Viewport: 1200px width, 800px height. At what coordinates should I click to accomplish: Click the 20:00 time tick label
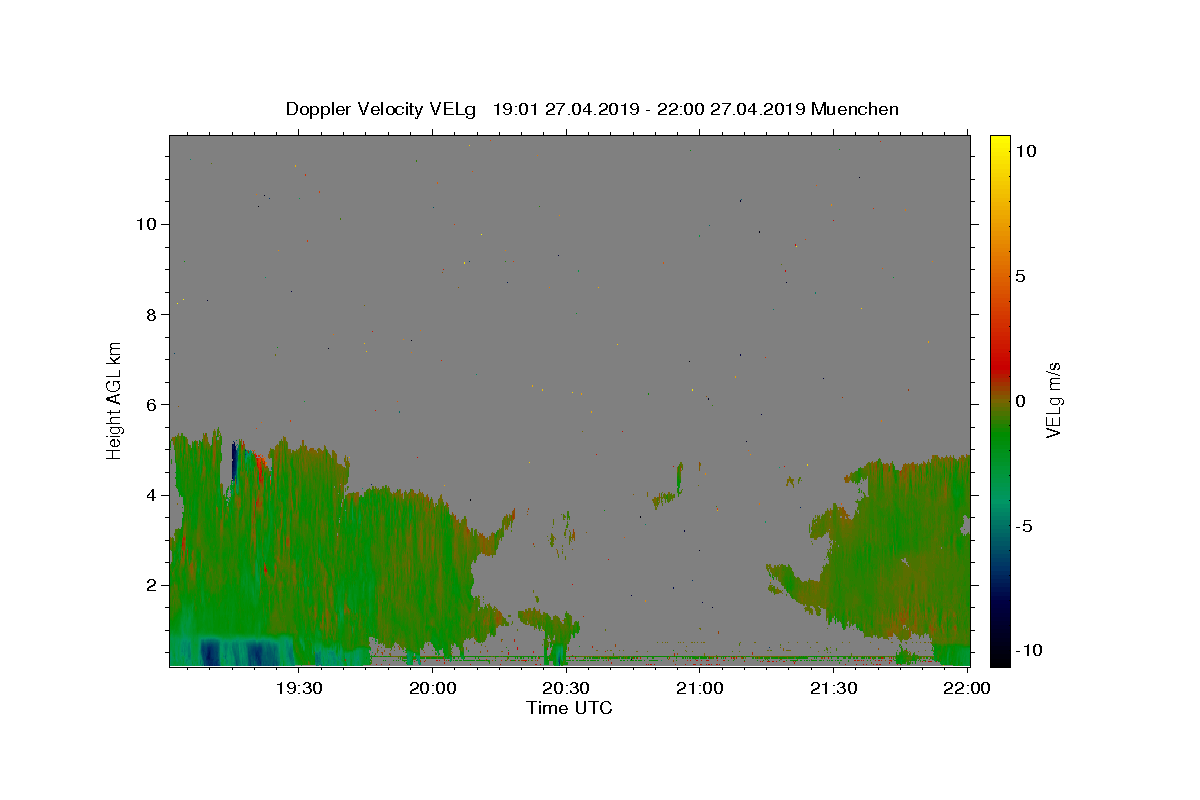click(432, 688)
